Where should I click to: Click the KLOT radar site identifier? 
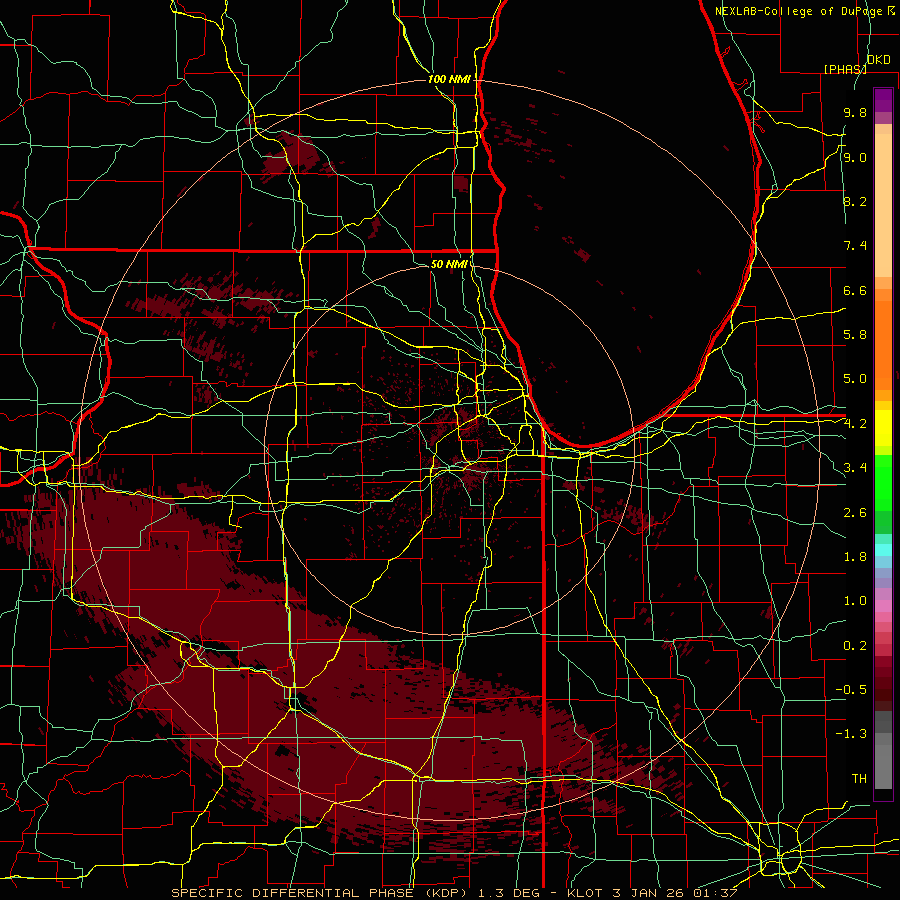pos(584,893)
